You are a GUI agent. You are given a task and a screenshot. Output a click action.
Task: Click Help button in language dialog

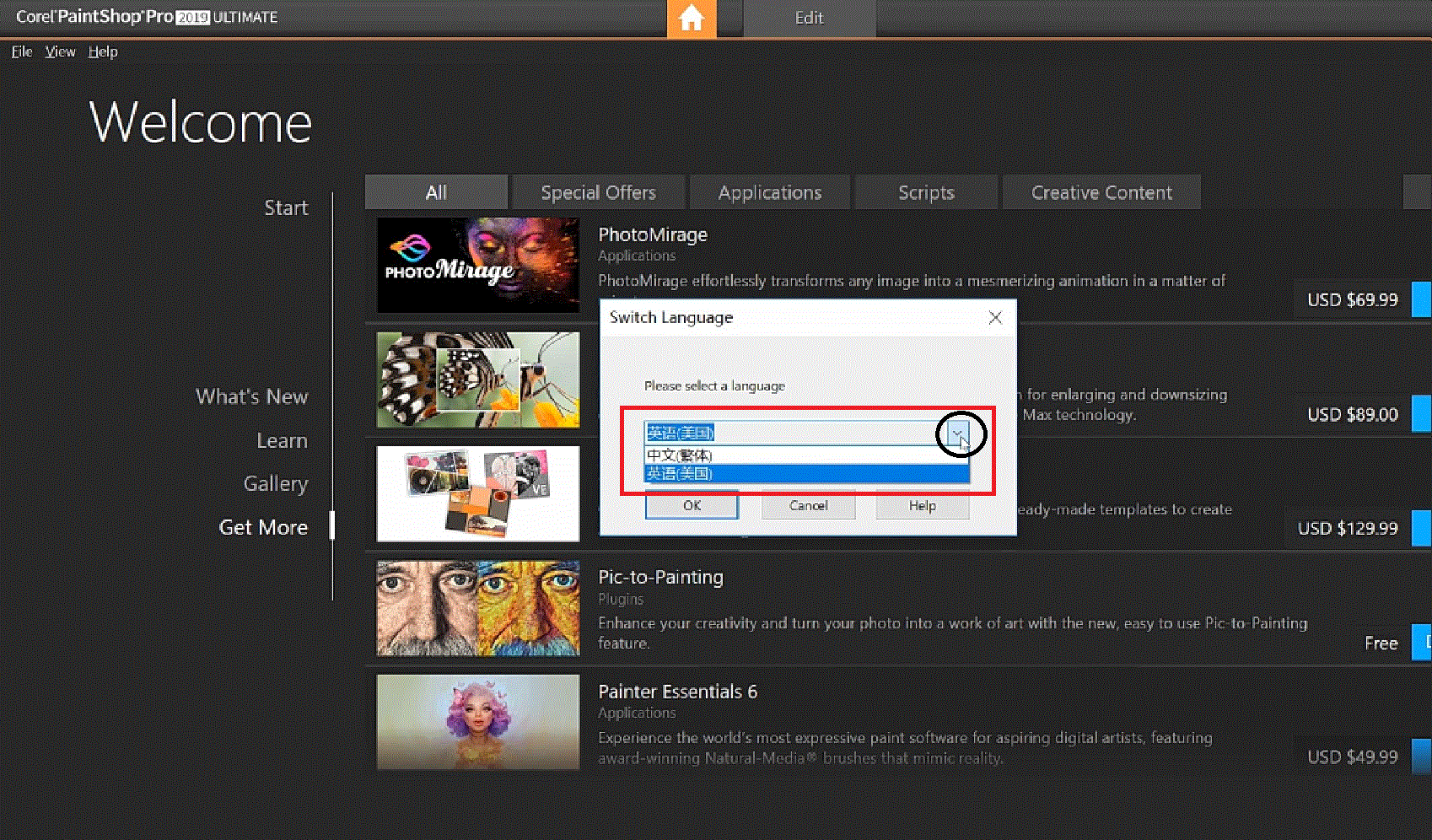pos(922,505)
